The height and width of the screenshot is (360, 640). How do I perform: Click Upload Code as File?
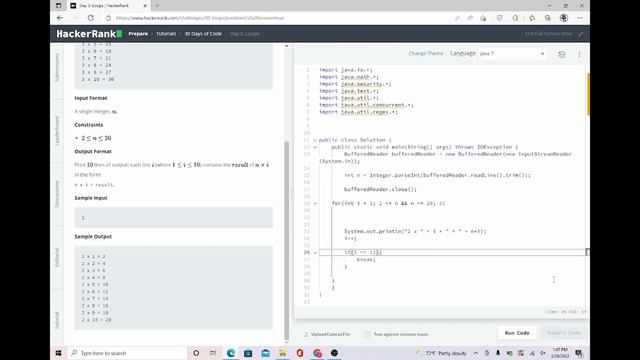tap(327, 334)
